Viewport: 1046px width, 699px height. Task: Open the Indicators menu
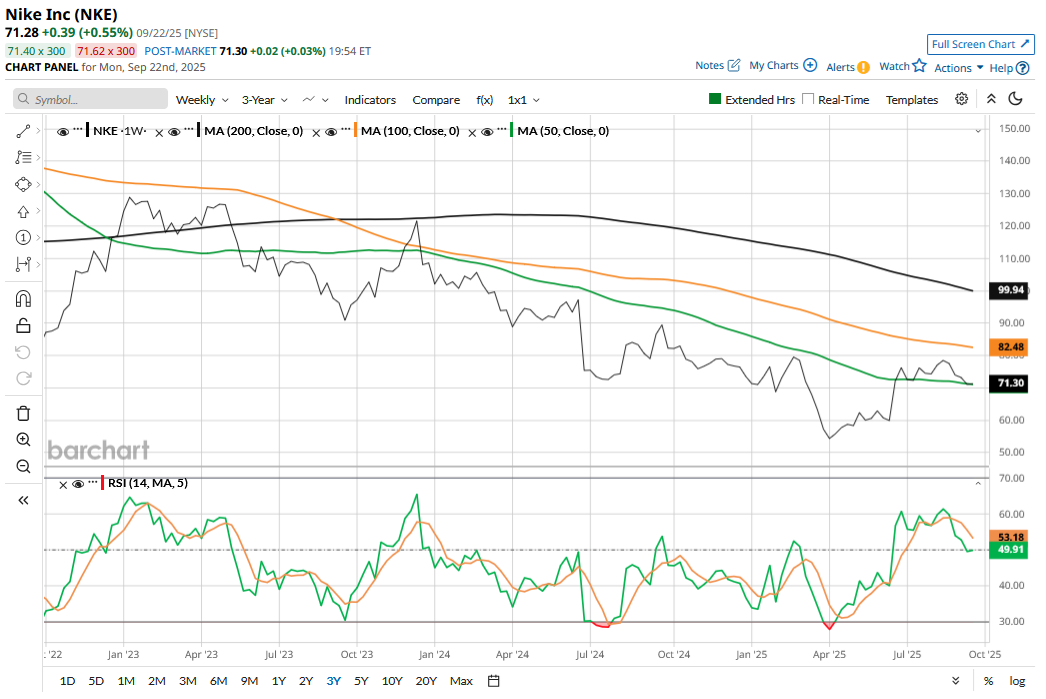(x=370, y=100)
